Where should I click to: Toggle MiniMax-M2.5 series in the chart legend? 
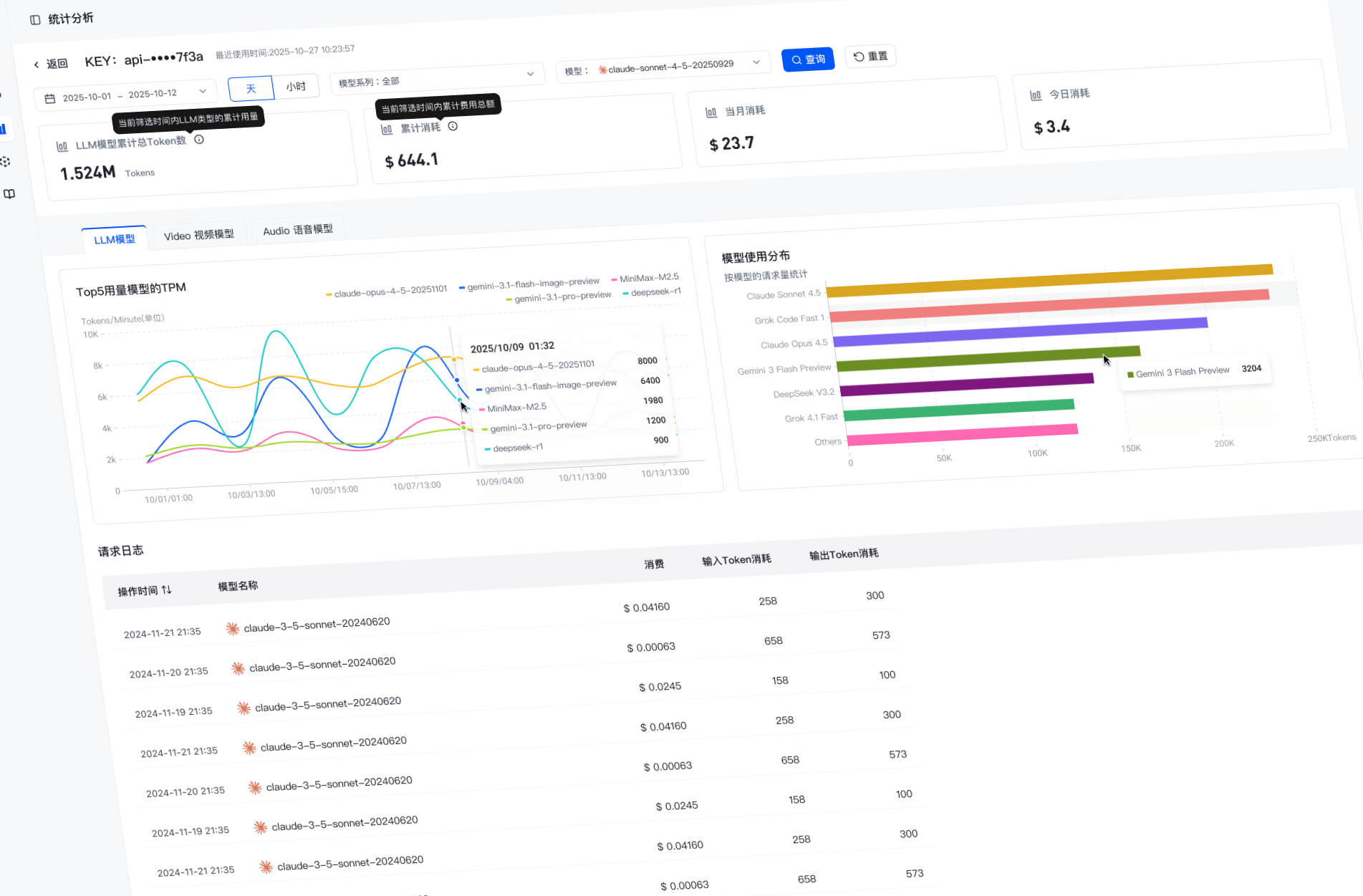coord(645,278)
